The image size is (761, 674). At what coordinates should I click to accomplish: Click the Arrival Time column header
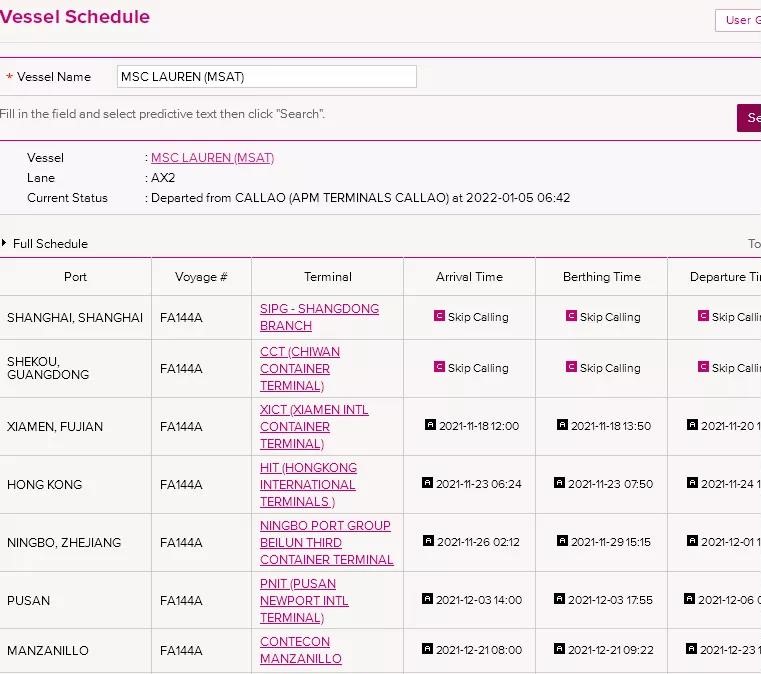[x=469, y=277]
